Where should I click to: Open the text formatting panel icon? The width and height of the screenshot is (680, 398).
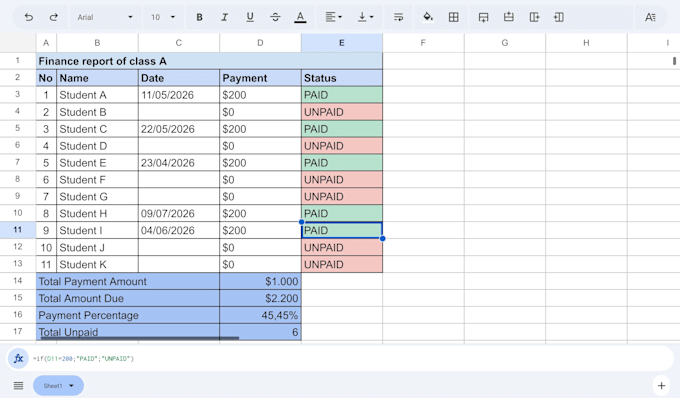(650, 17)
